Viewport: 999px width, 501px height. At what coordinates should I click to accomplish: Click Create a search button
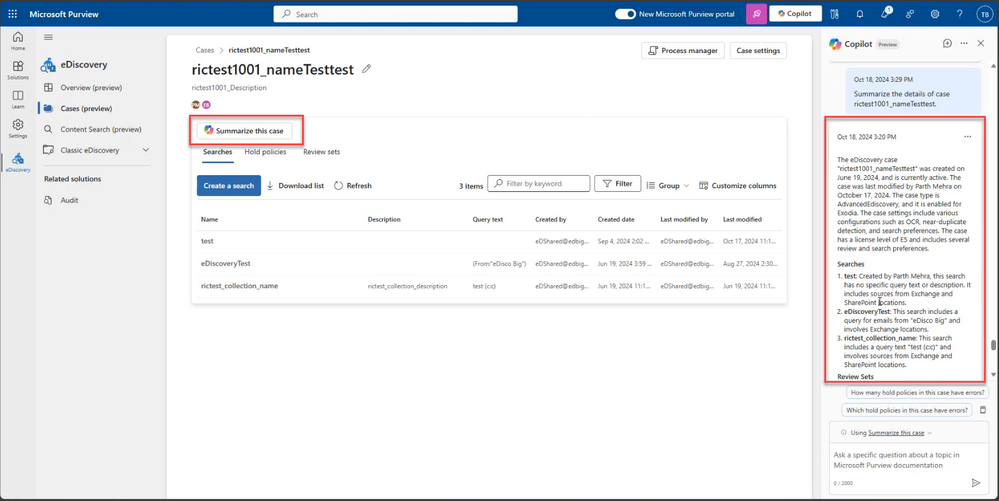(x=229, y=185)
